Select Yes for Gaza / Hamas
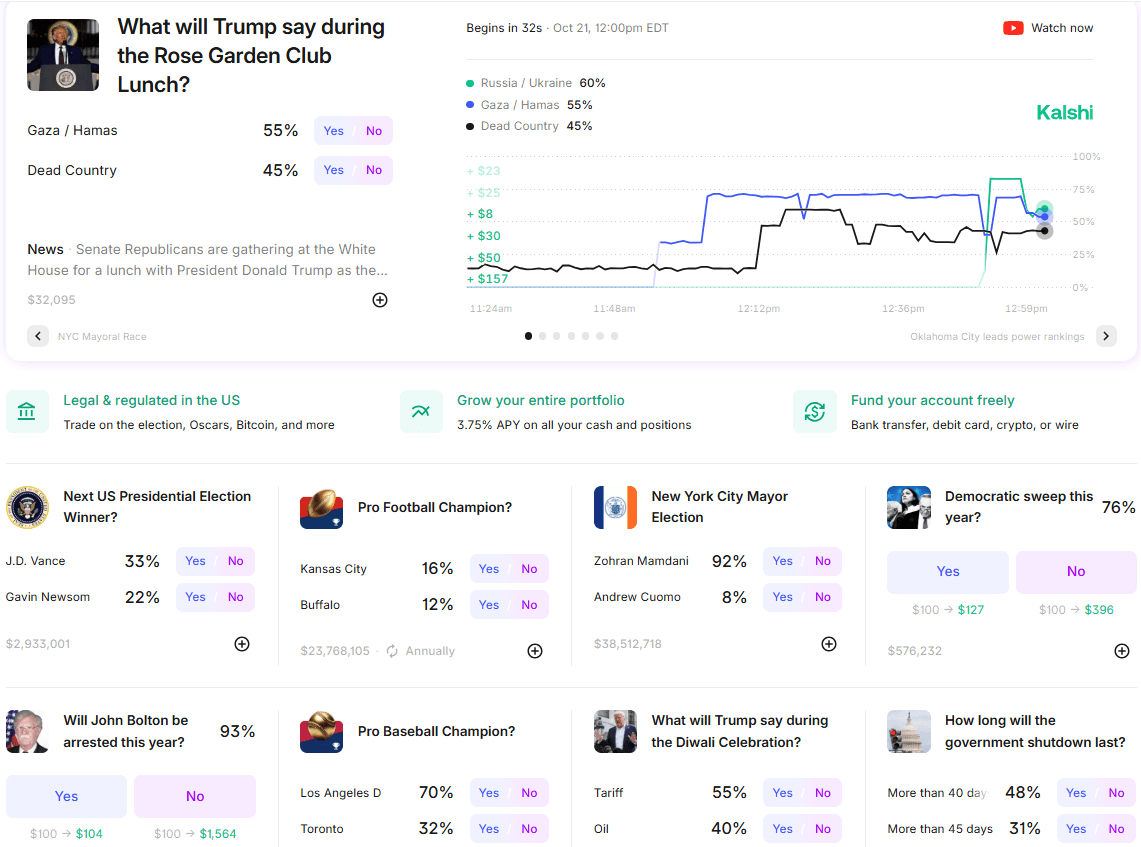This screenshot has height=847, width=1141. coord(334,131)
